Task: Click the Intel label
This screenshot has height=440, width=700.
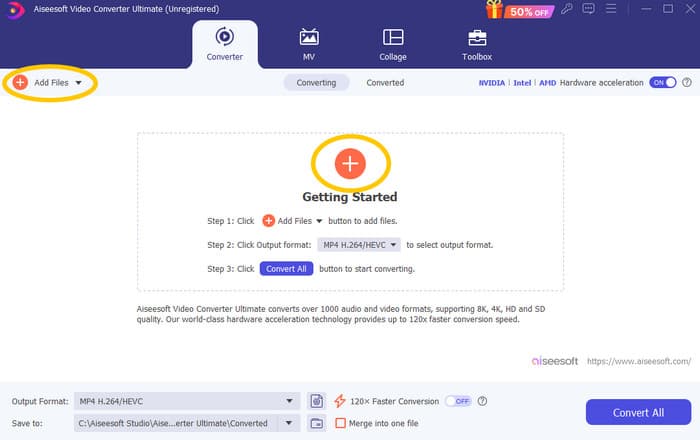Action: [x=522, y=83]
